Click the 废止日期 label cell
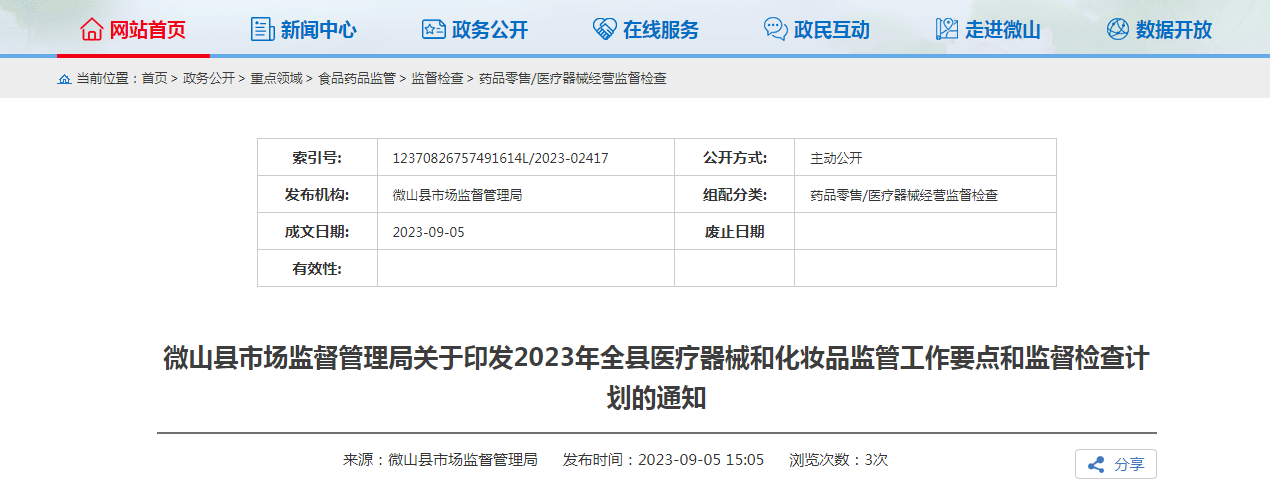The image size is (1270, 490). (x=734, y=232)
